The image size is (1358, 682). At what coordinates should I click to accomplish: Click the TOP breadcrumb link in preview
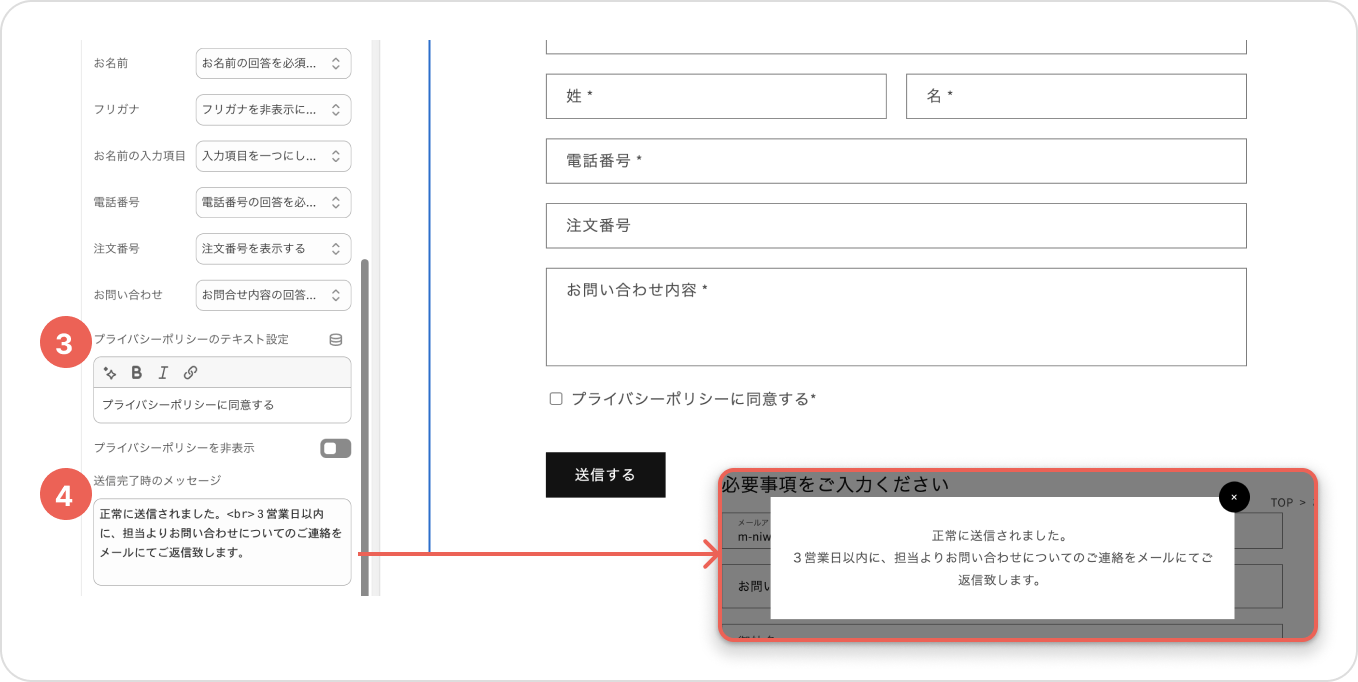click(x=1282, y=503)
